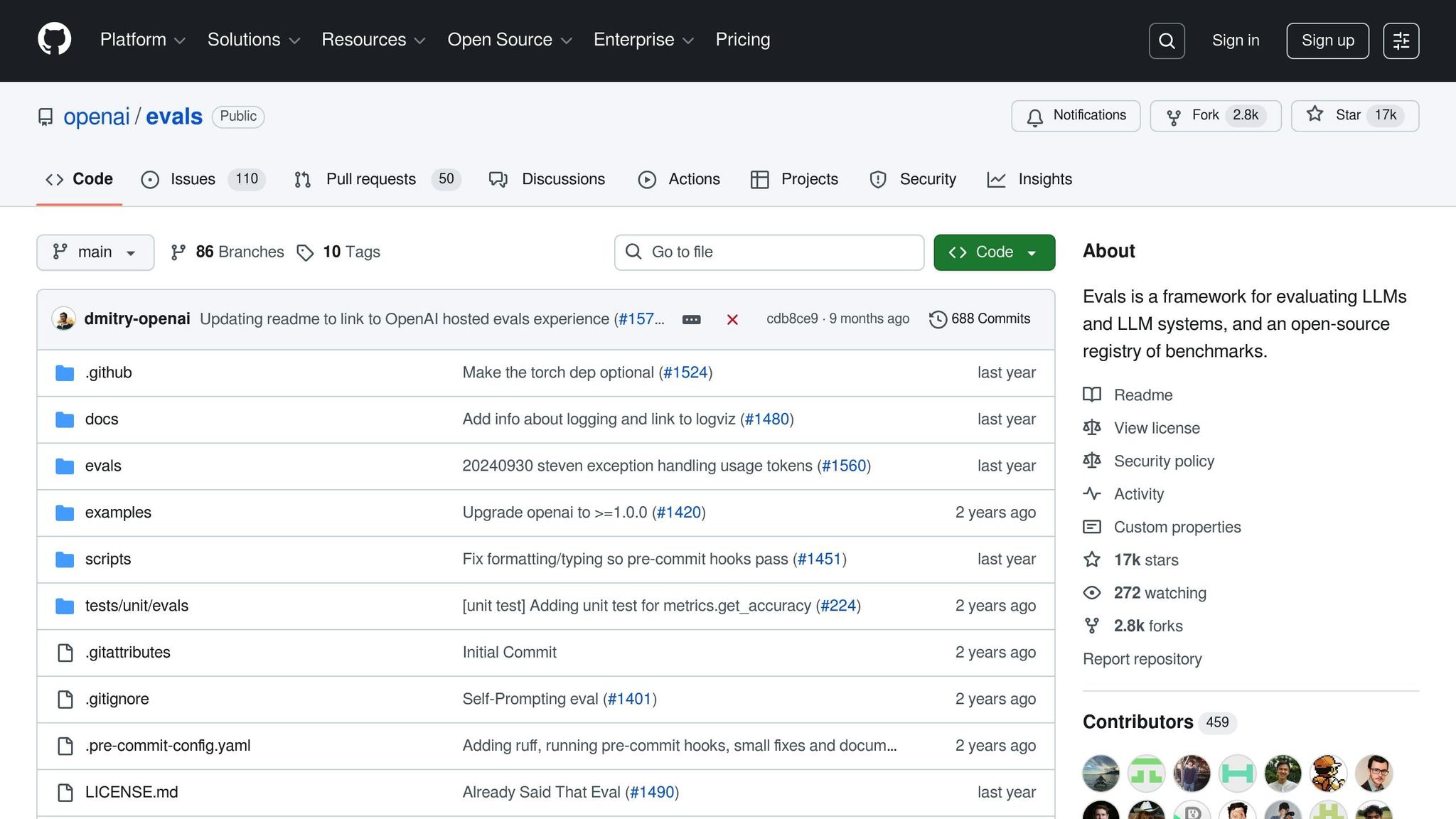Image resolution: width=1456 pixels, height=819 pixels.
Task: Open the command palette icon top right
Action: pyautogui.click(x=1401, y=41)
